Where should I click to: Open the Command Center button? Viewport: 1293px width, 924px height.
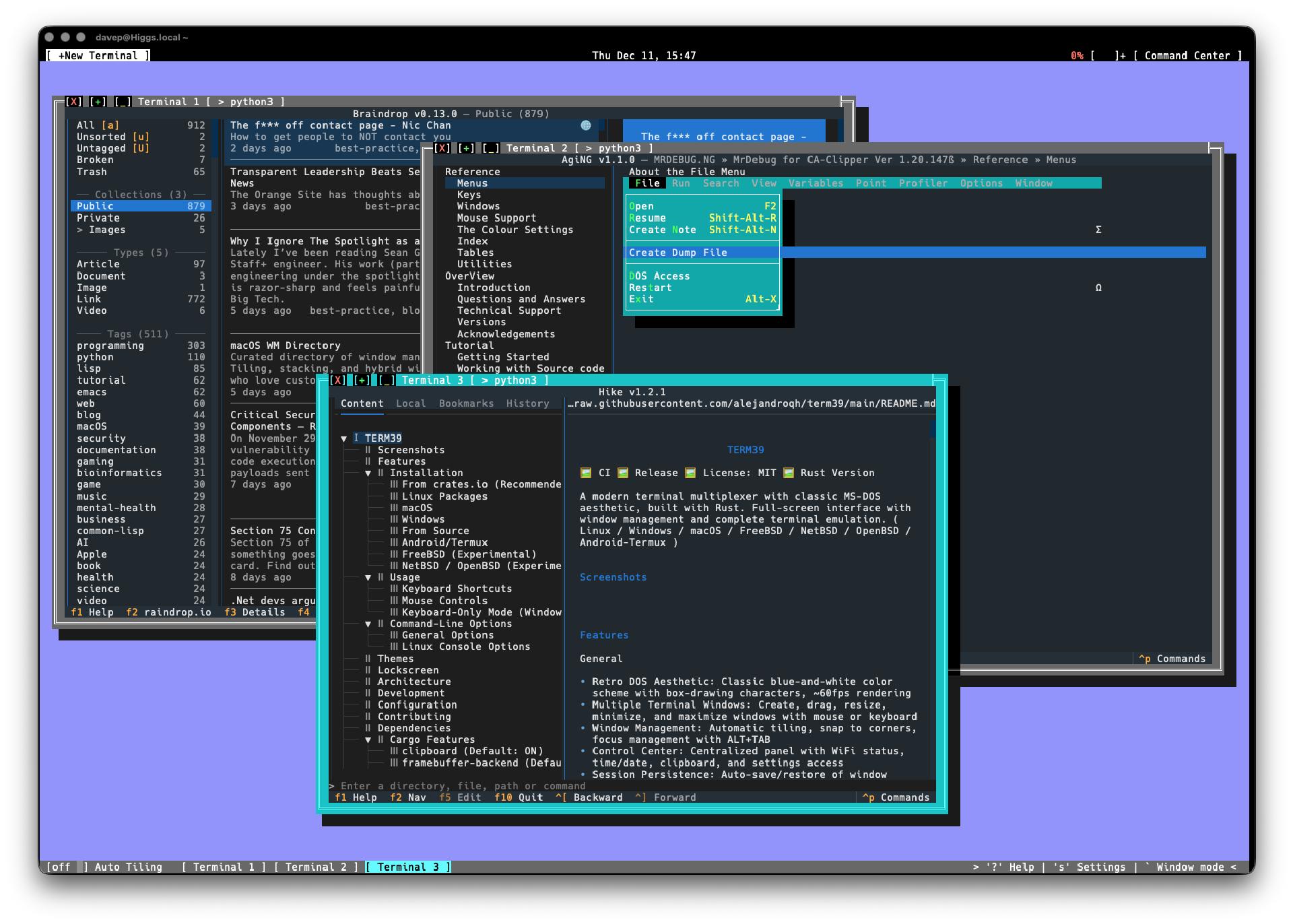tap(1187, 56)
